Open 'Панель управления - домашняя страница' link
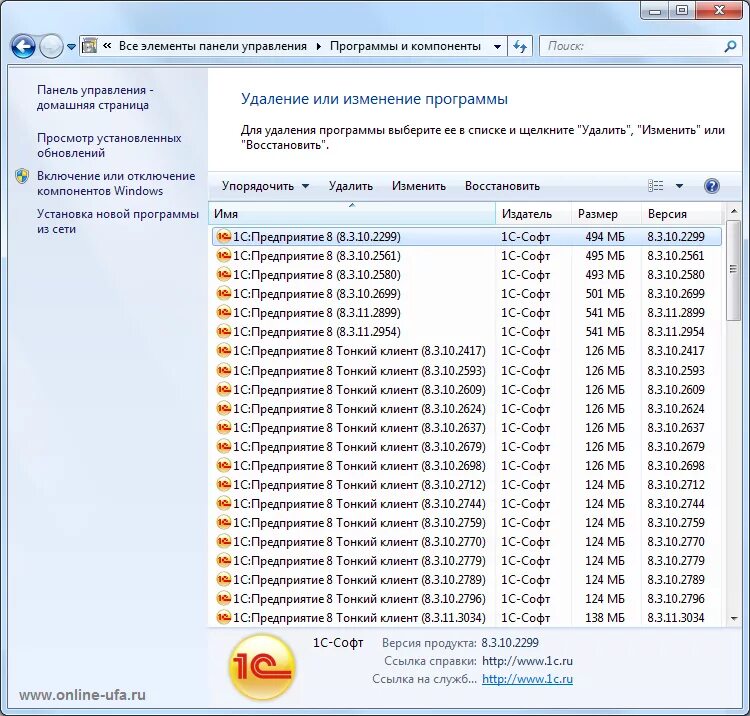750x716 pixels. coord(95,97)
